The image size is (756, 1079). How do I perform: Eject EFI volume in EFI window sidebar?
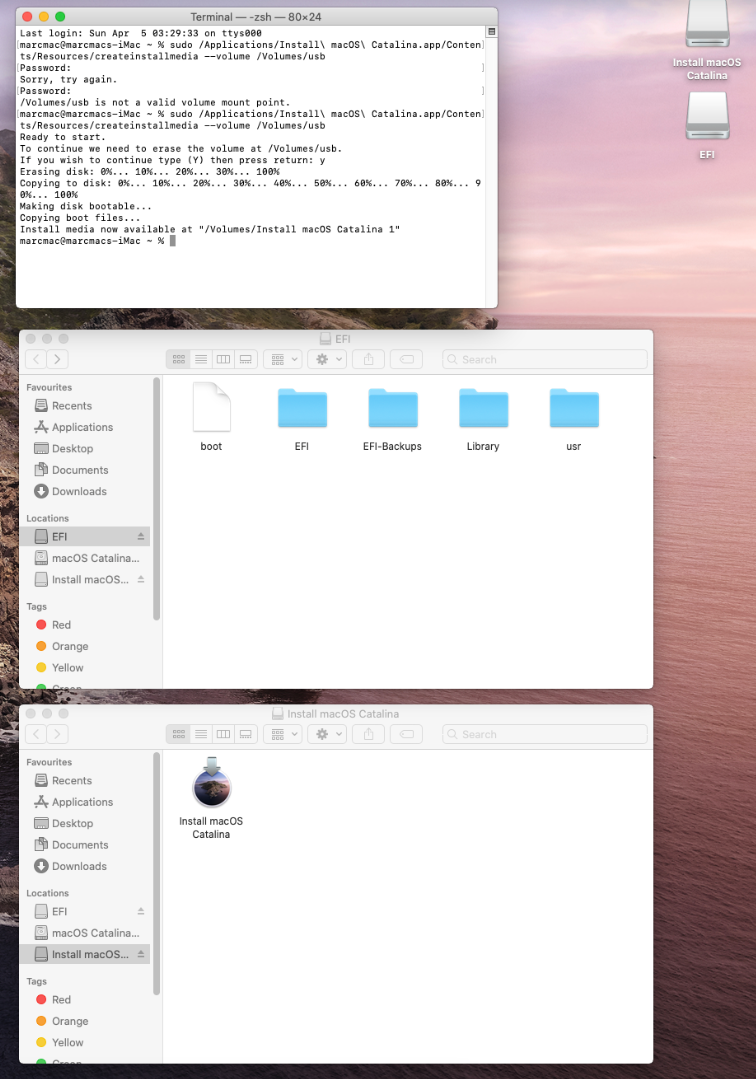pos(141,536)
